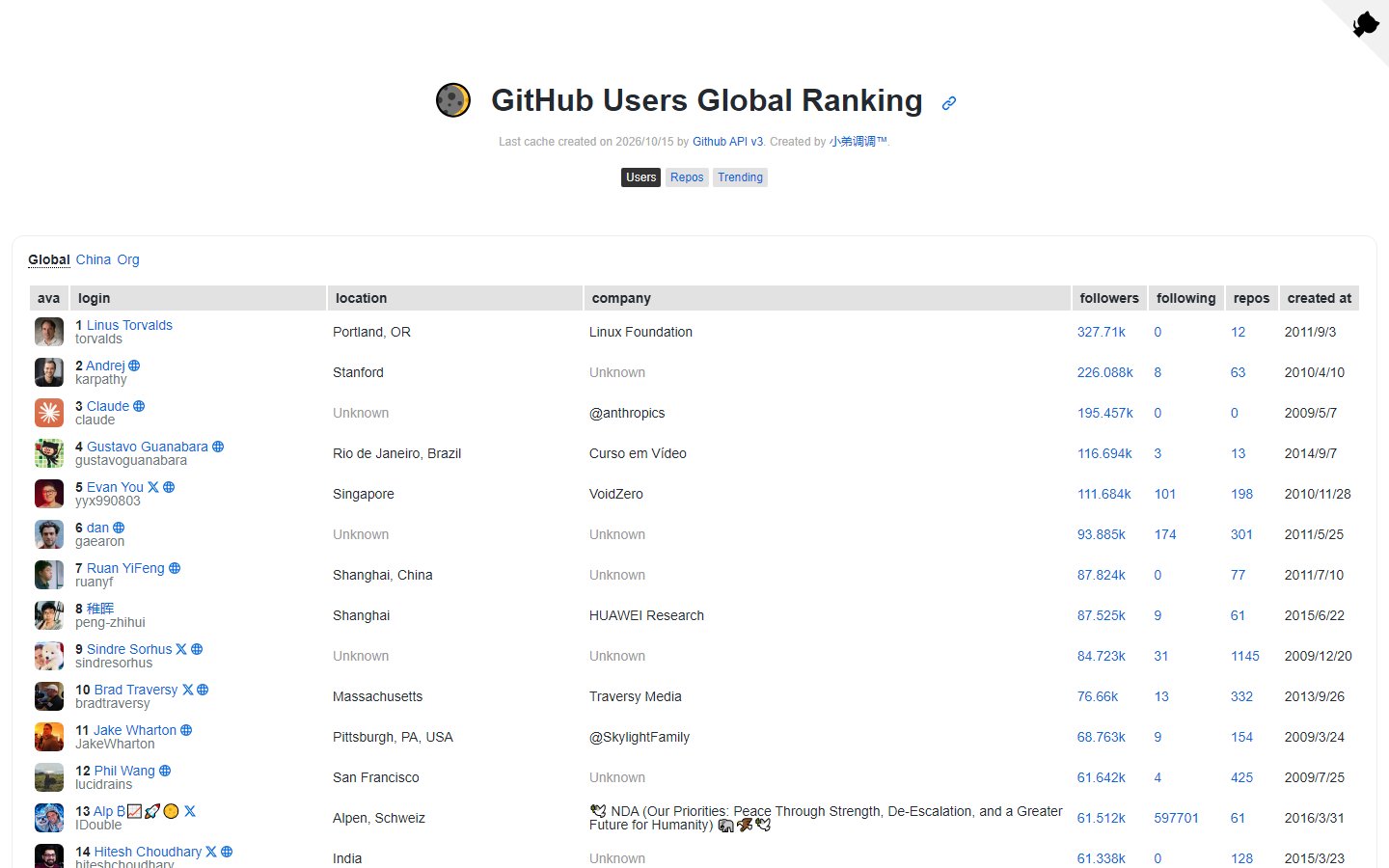Click the repos column header
The width and height of the screenshot is (1389, 868).
[x=1252, y=298]
